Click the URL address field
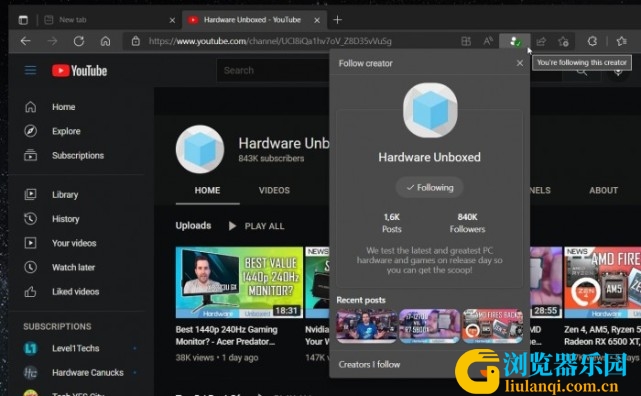 click(x=270, y=41)
